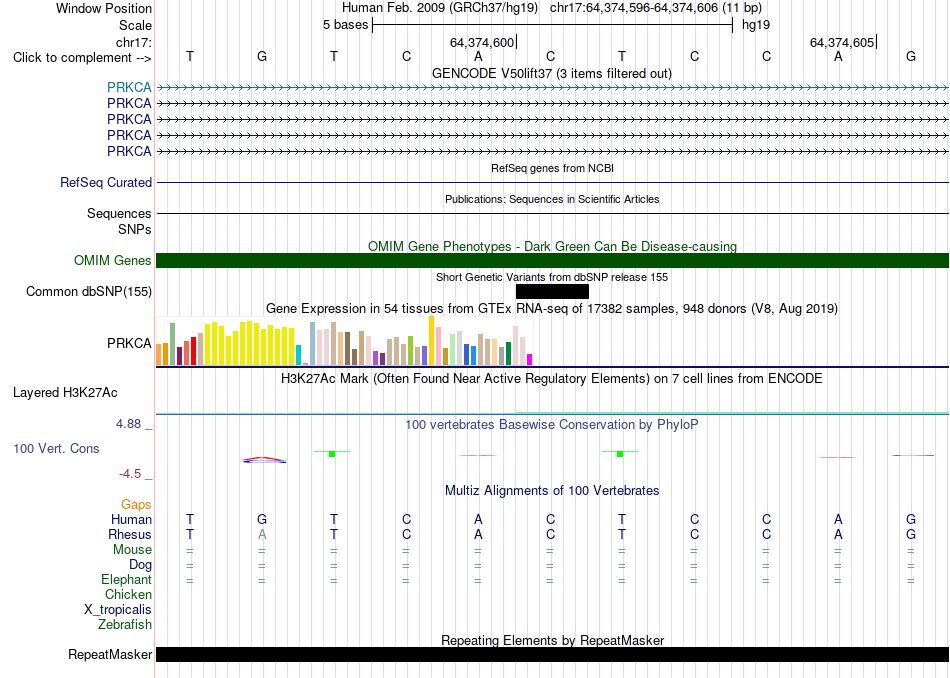This screenshot has width=950, height=678.
Task: Click the magenta last bar in GTEx chart
Action: [x=530, y=359]
